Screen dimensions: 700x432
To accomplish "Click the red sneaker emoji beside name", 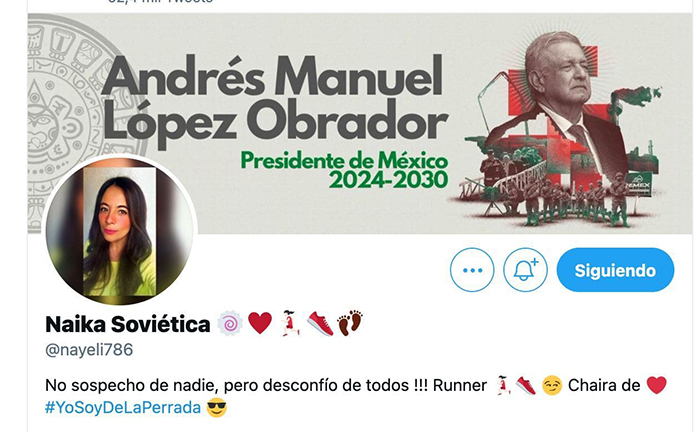I will 320,323.
